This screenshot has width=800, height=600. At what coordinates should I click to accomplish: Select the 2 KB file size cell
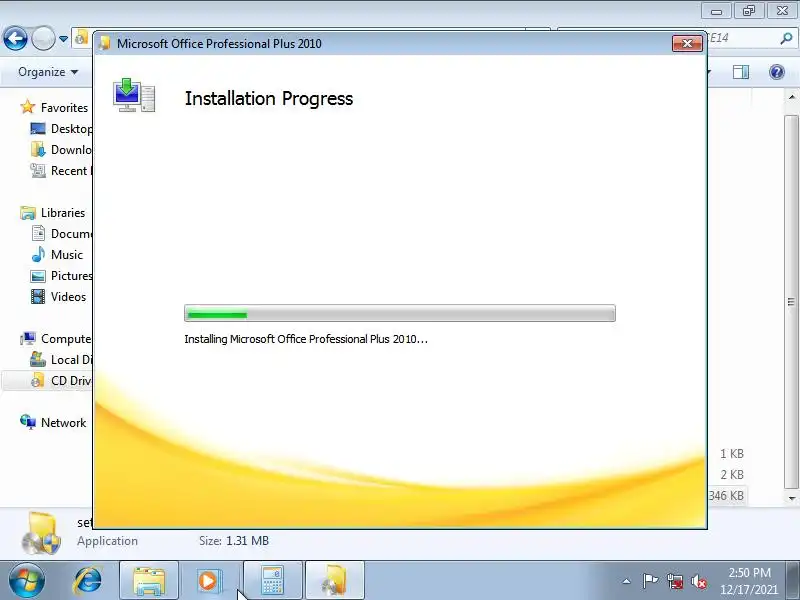click(x=732, y=474)
